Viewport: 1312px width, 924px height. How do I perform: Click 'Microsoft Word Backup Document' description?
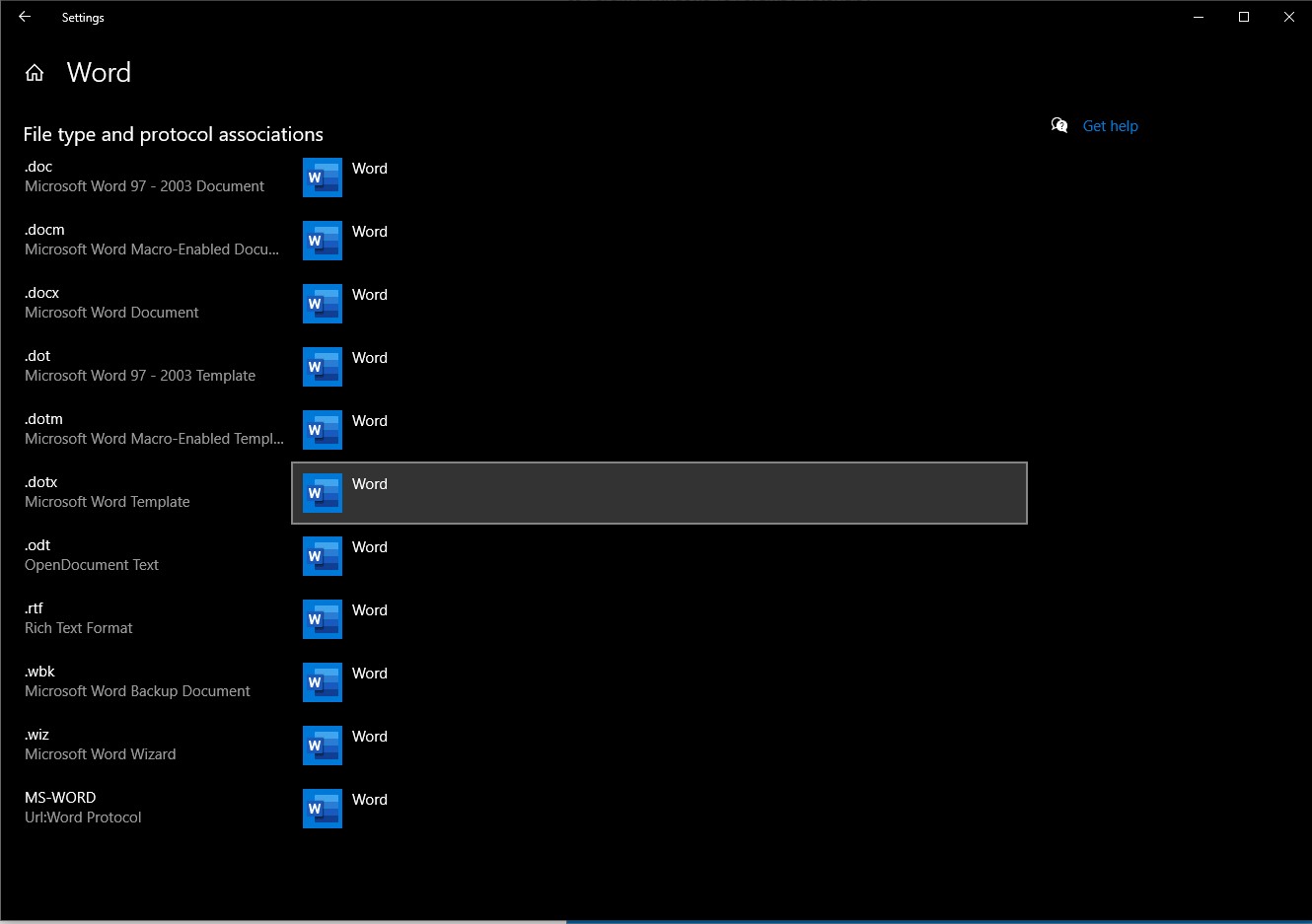pyautogui.click(x=137, y=691)
